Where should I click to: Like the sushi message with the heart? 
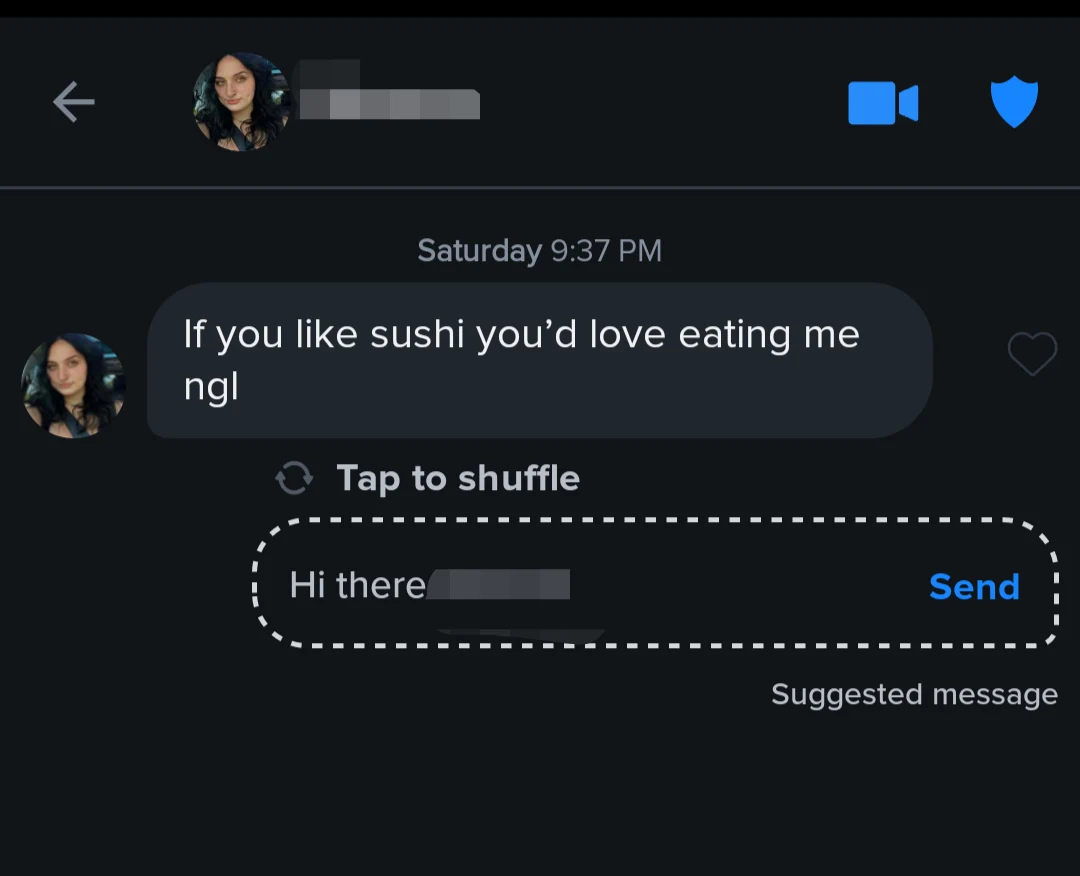(x=1032, y=354)
